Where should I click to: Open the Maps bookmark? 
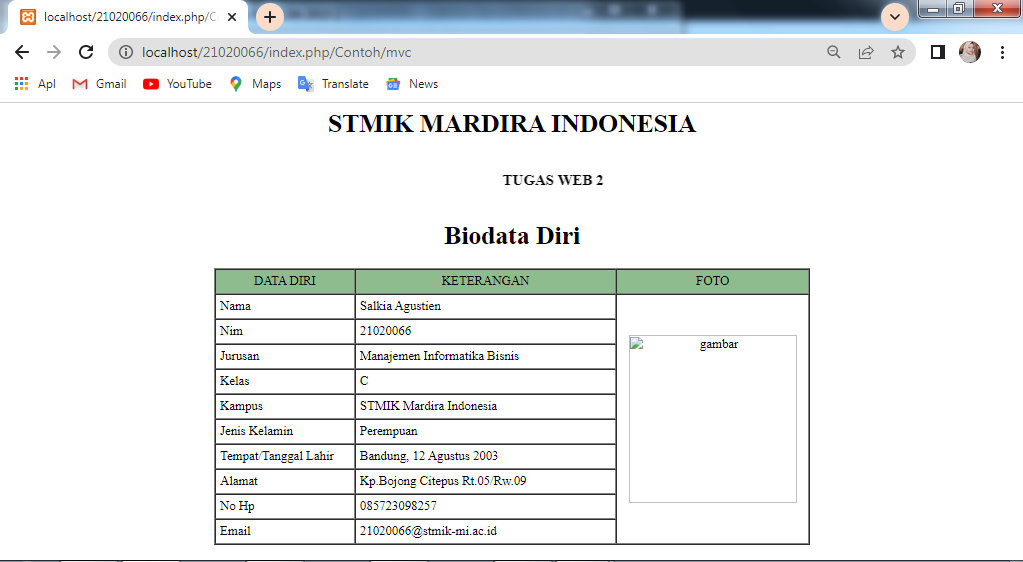pos(255,84)
